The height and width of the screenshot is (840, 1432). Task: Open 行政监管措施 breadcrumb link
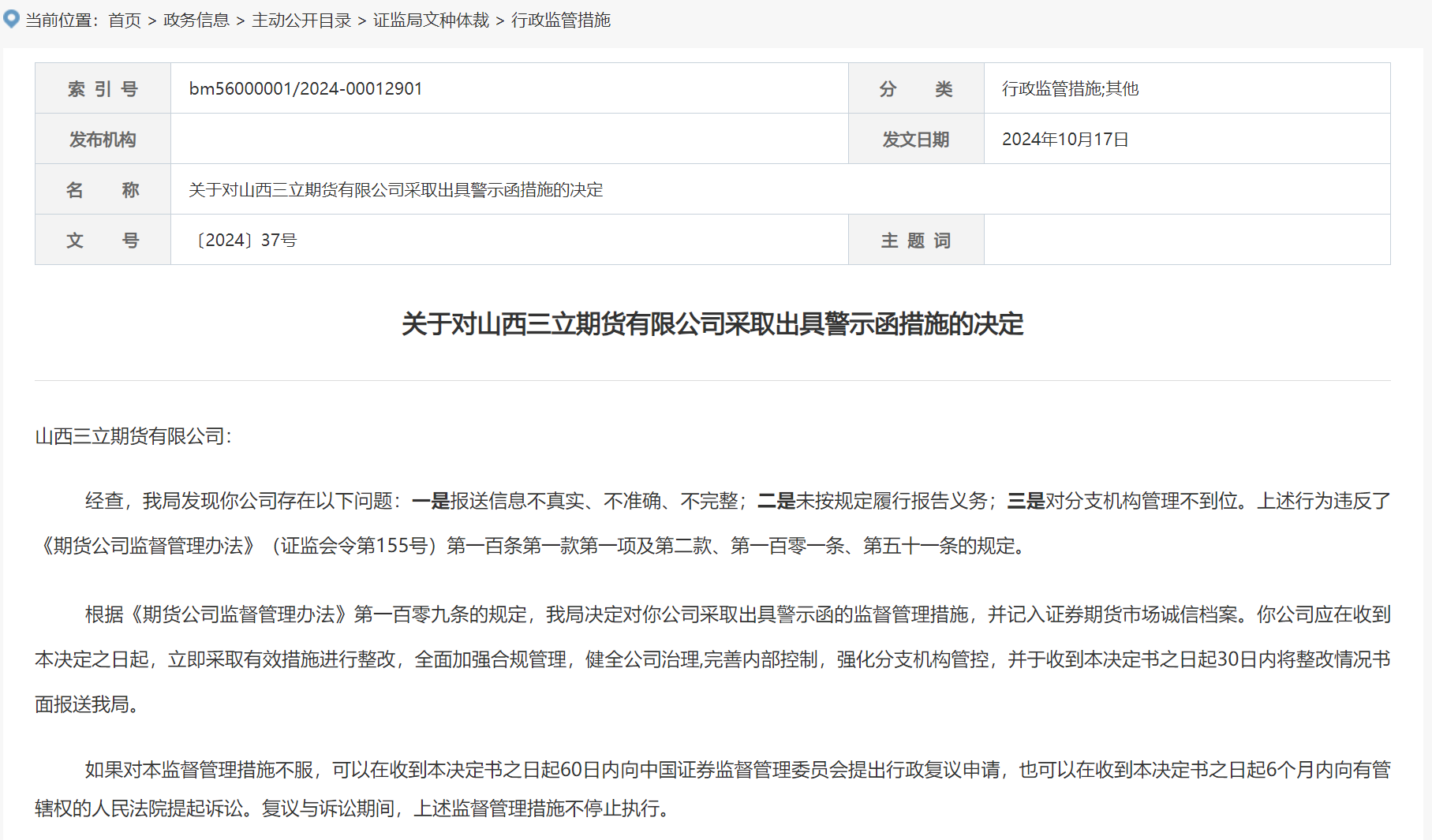point(561,21)
